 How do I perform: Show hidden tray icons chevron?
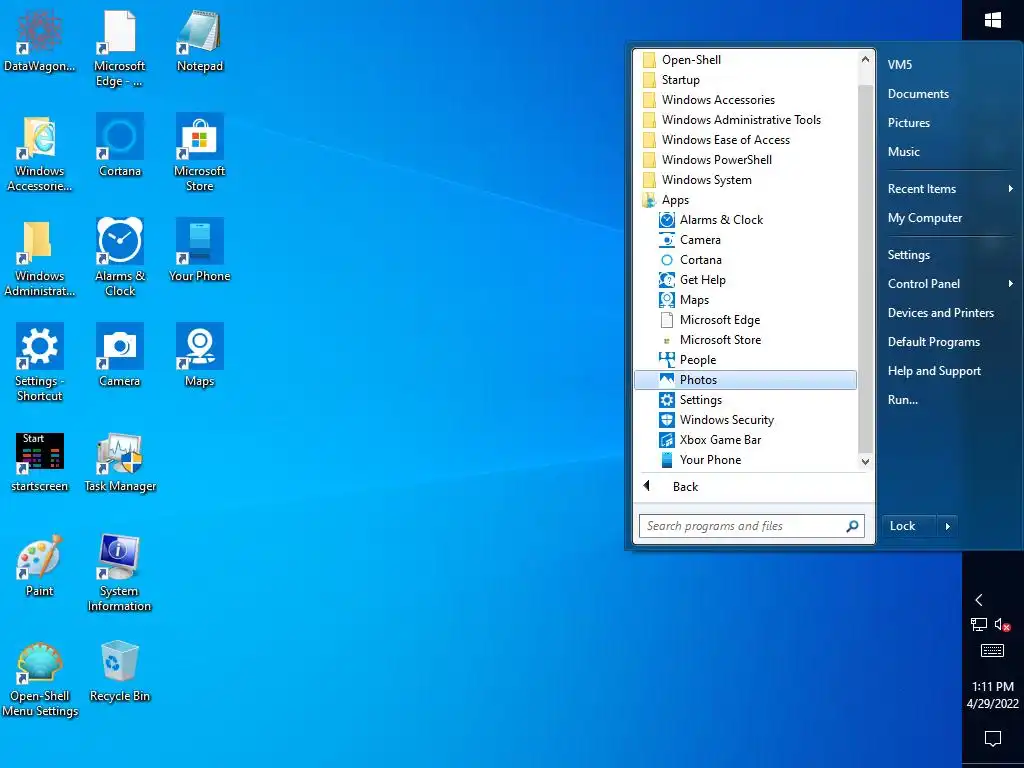[x=978, y=600]
